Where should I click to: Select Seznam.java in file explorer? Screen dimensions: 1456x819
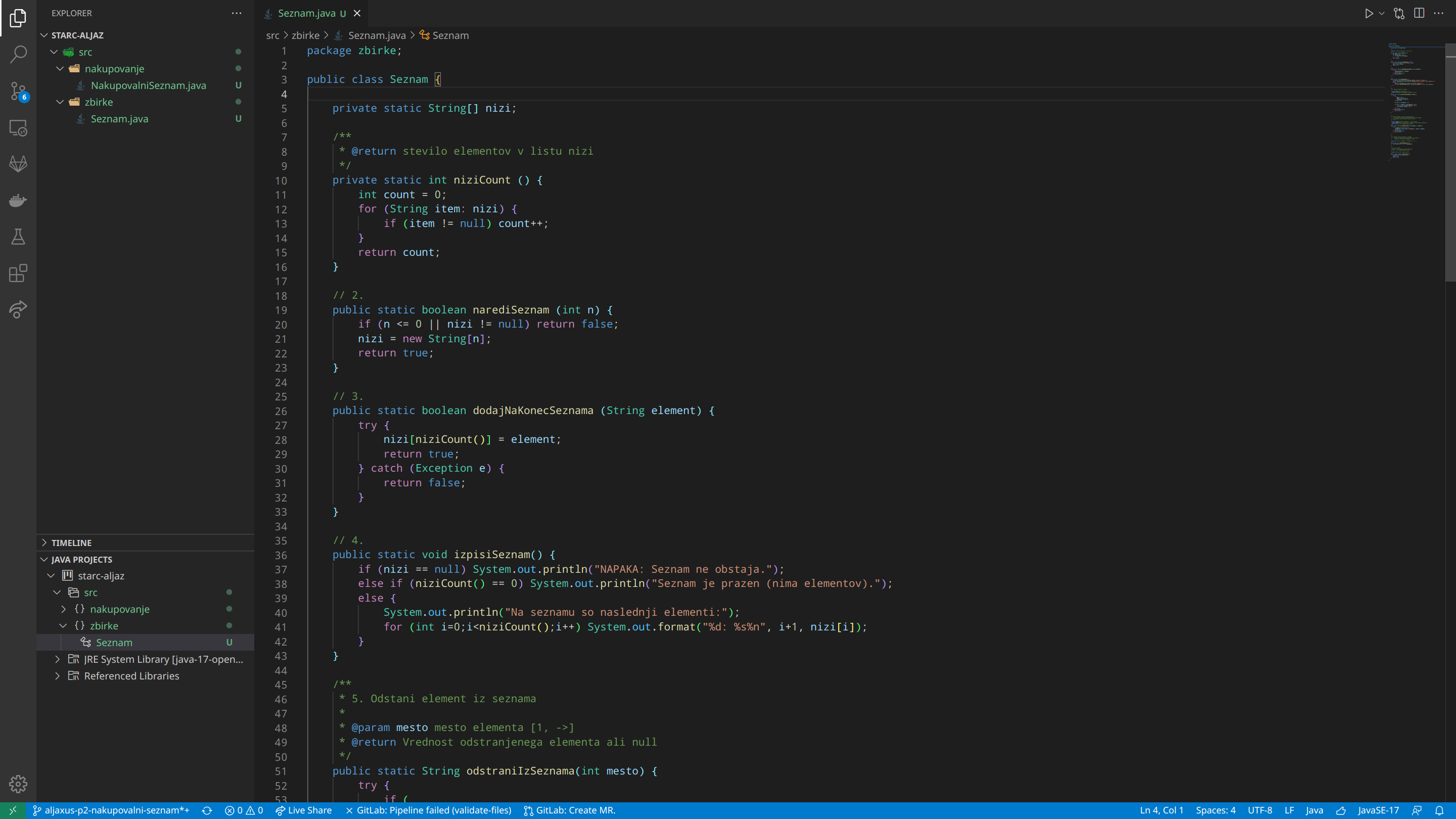pyautogui.click(x=145, y=119)
